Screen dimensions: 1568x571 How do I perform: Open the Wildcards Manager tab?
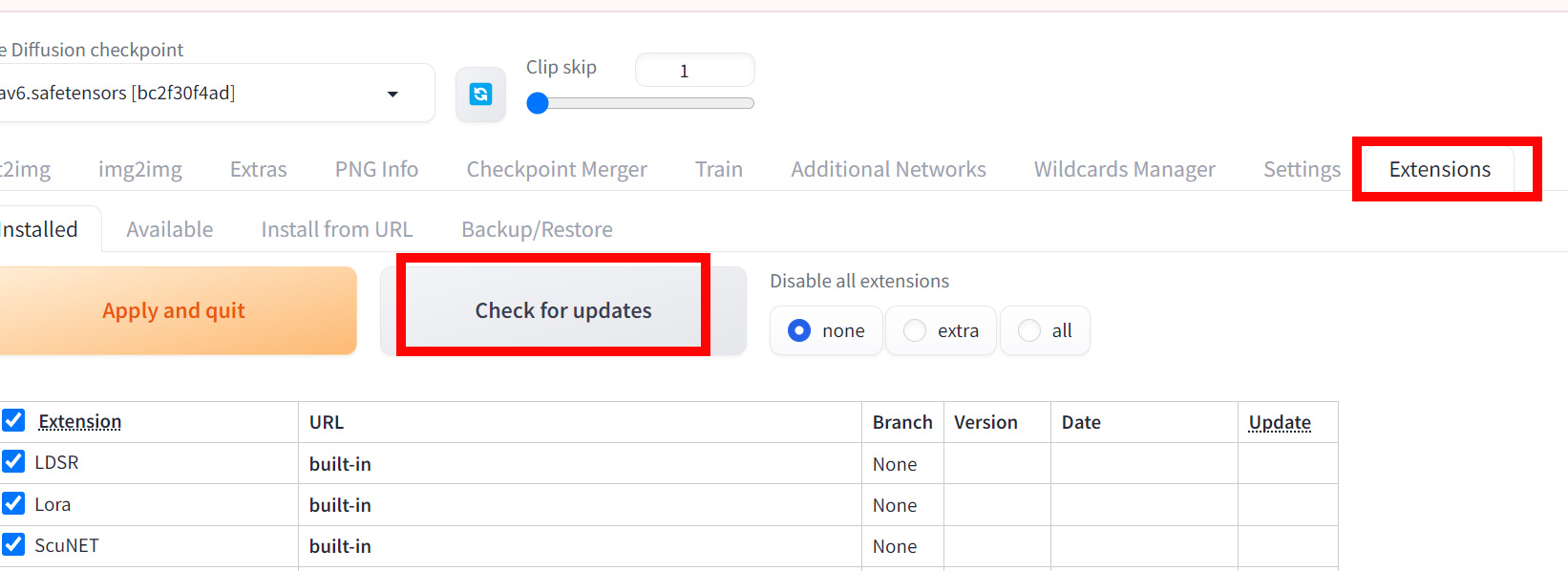(x=1124, y=170)
